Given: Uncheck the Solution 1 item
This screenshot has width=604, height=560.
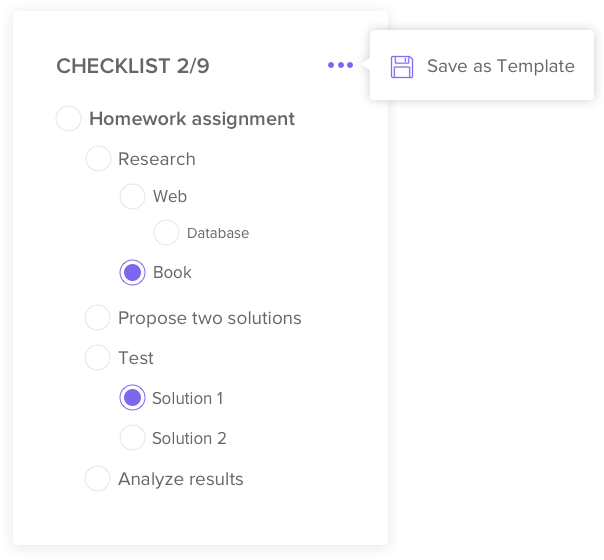Looking at the screenshot, I should tap(132, 398).
